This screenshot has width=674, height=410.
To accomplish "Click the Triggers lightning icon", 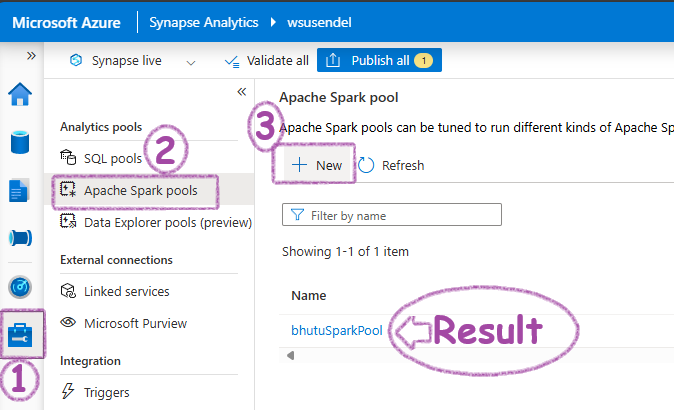I will (67, 391).
